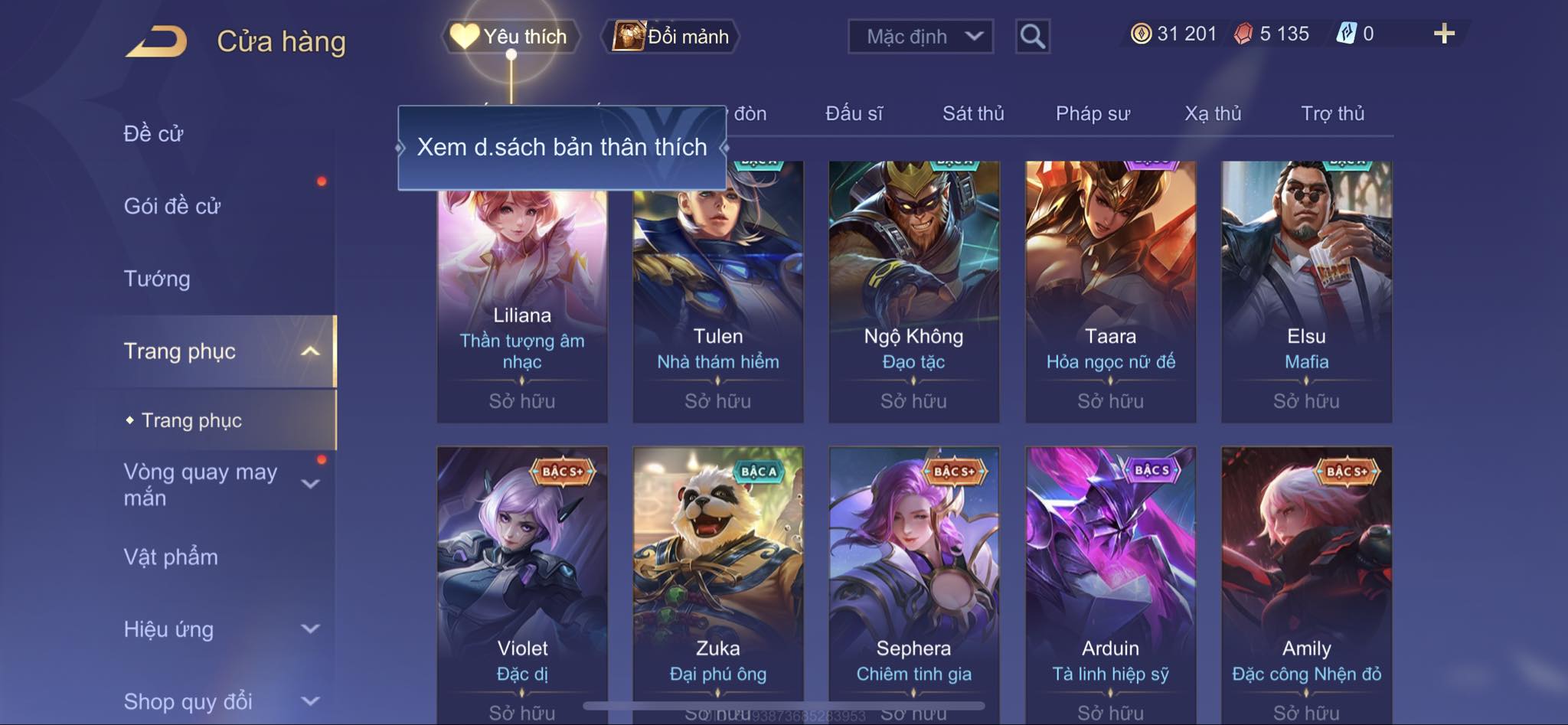Expand the Hiệu ứng sidebar section

[310, 629]
